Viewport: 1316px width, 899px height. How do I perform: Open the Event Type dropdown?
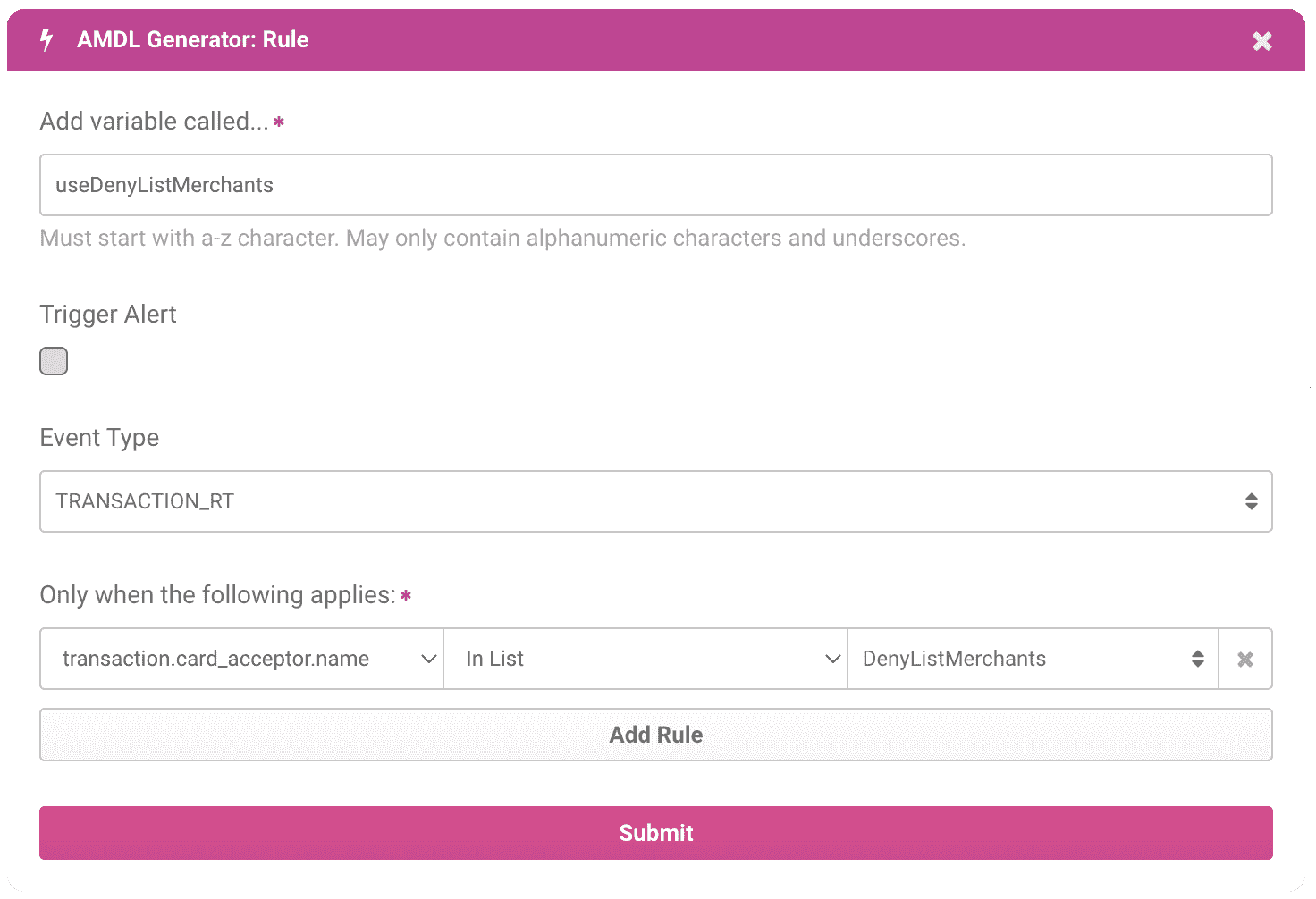[656, 501]
